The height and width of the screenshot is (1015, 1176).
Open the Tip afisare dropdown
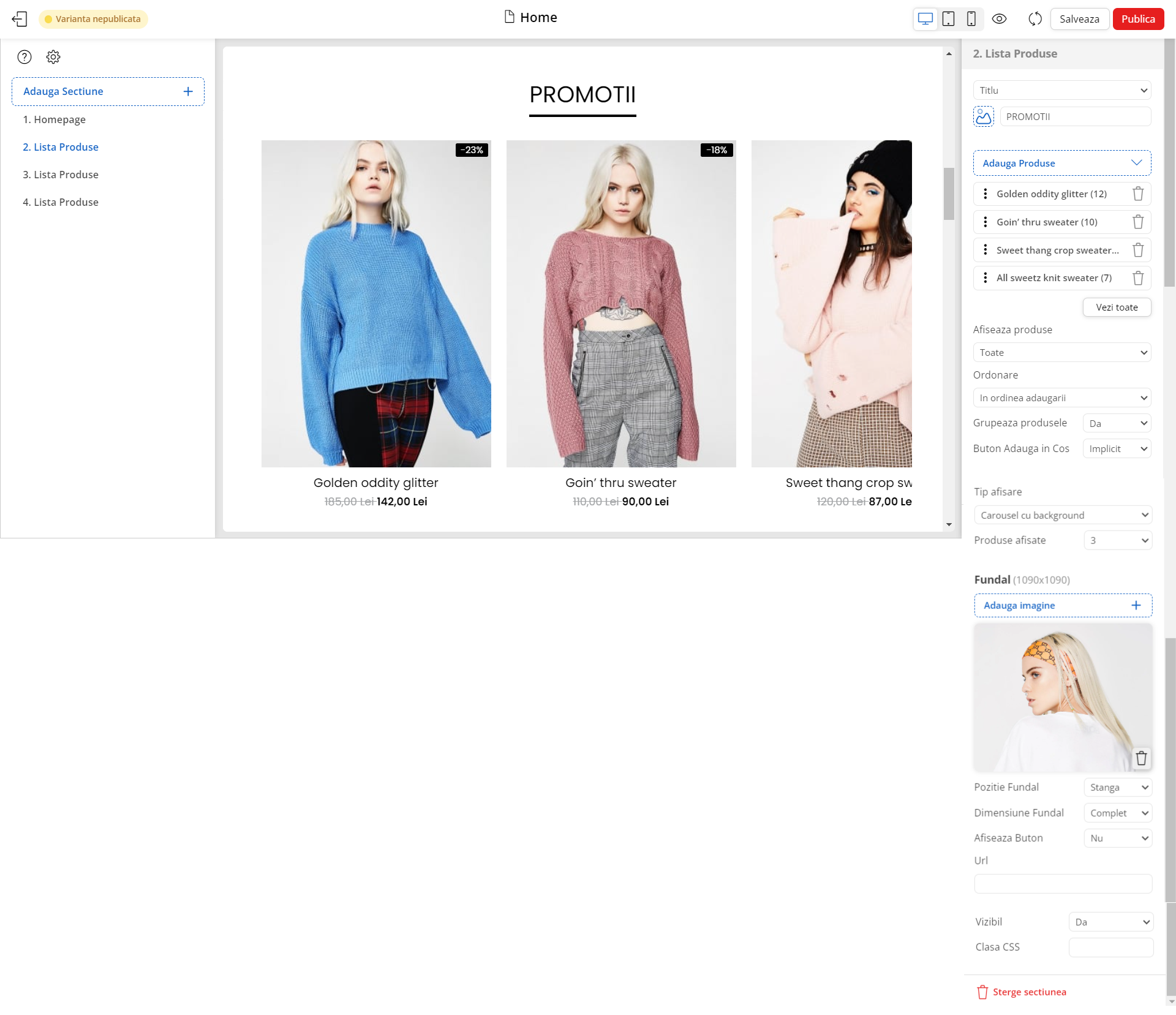point(1061,515)
